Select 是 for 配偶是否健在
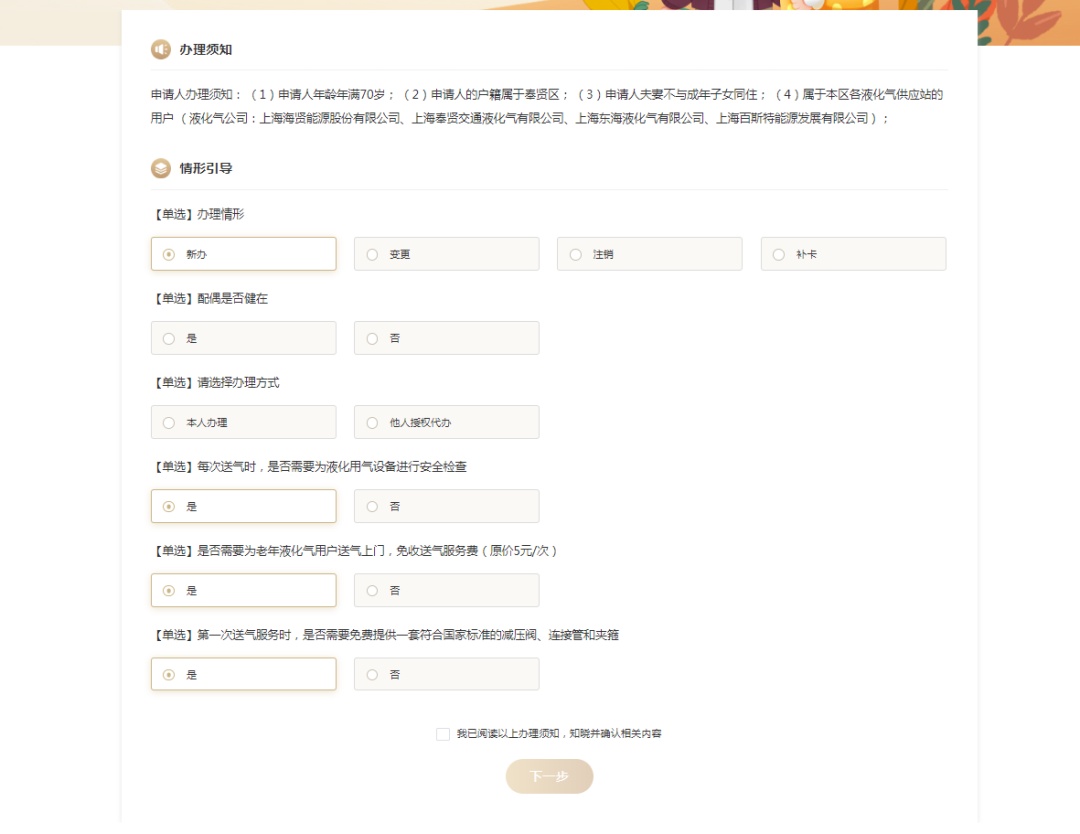Viewport: 1080px width, 834px height. pos(244,338)
